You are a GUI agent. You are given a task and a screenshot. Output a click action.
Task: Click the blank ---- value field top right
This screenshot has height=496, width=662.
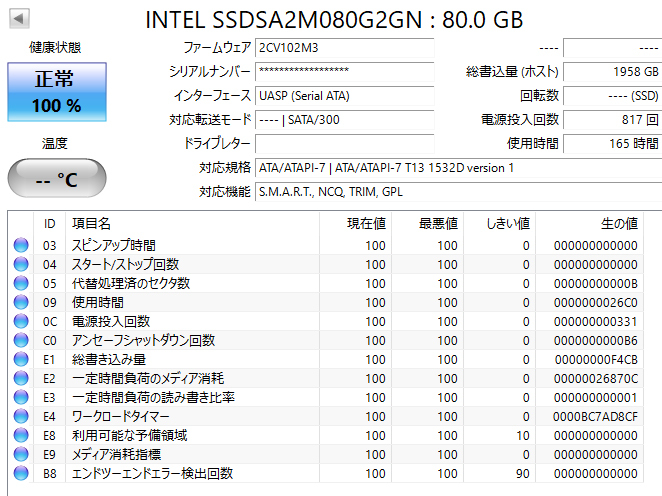pos(613,48)
